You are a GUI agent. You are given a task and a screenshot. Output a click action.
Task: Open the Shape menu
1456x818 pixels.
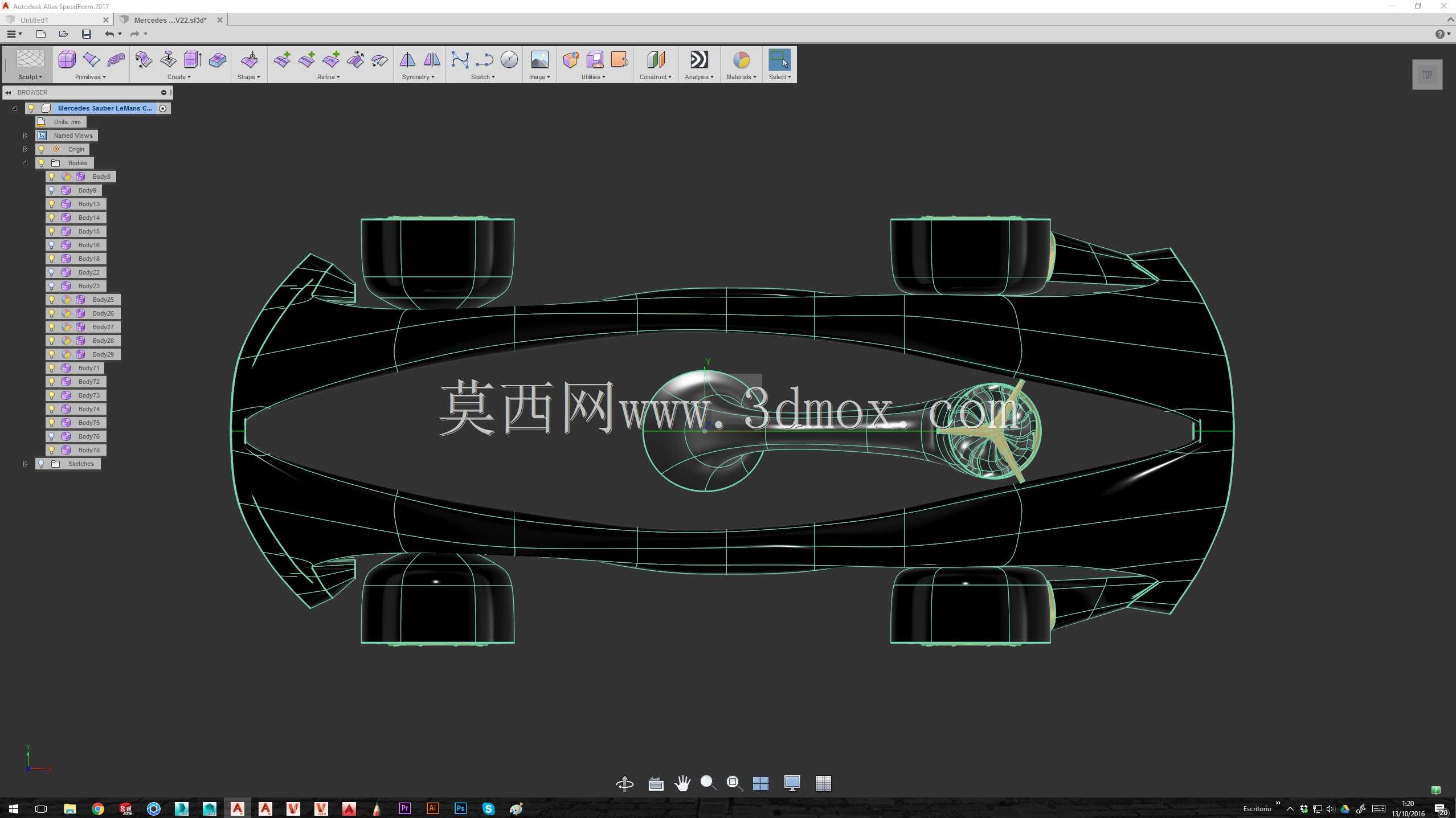(248, 77)
